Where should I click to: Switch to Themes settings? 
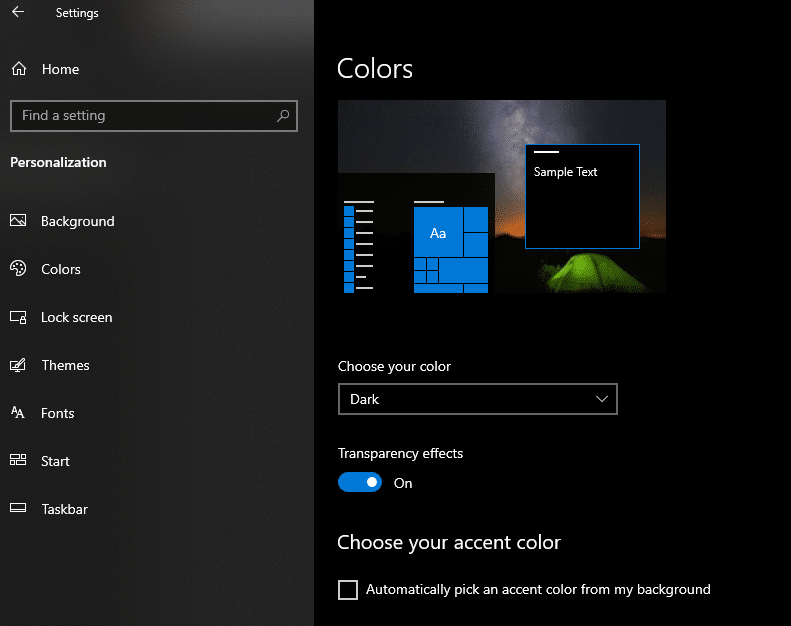[x=66, y=365]
